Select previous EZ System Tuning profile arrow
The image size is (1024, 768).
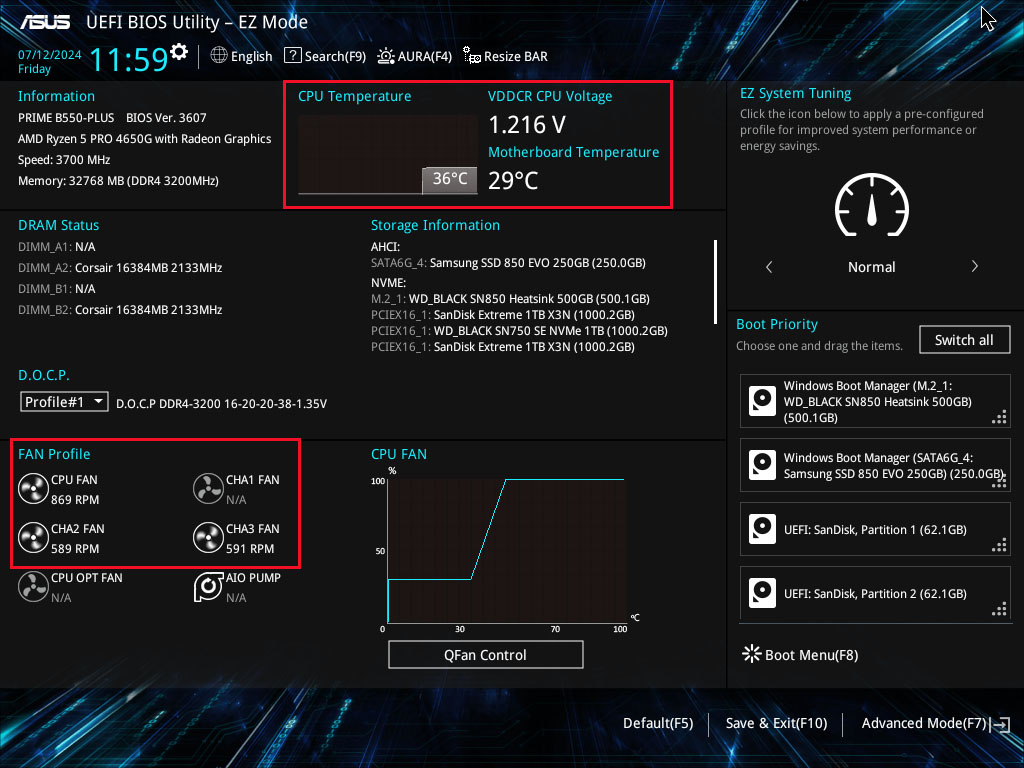point(769,266)
